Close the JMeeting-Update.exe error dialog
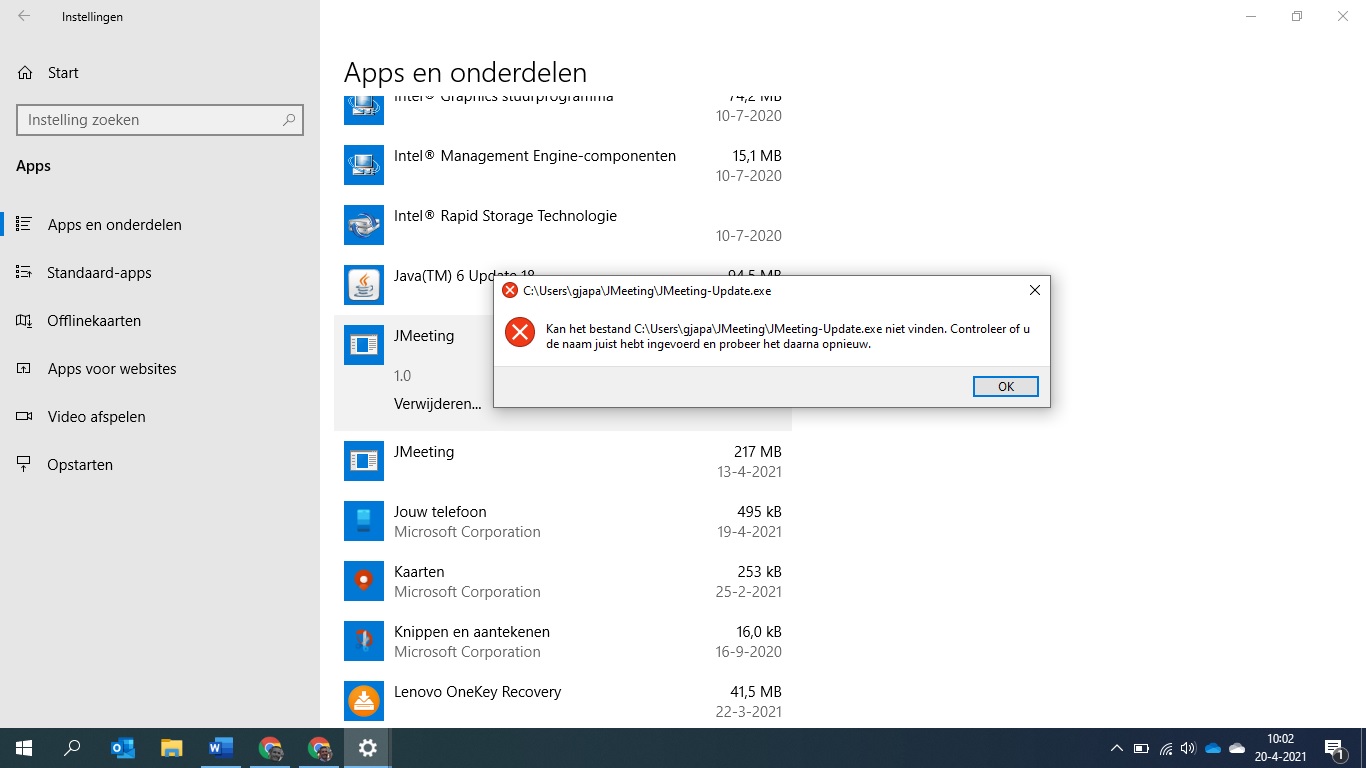Screen dimensions: 1366x768 tap(1034, 291)
